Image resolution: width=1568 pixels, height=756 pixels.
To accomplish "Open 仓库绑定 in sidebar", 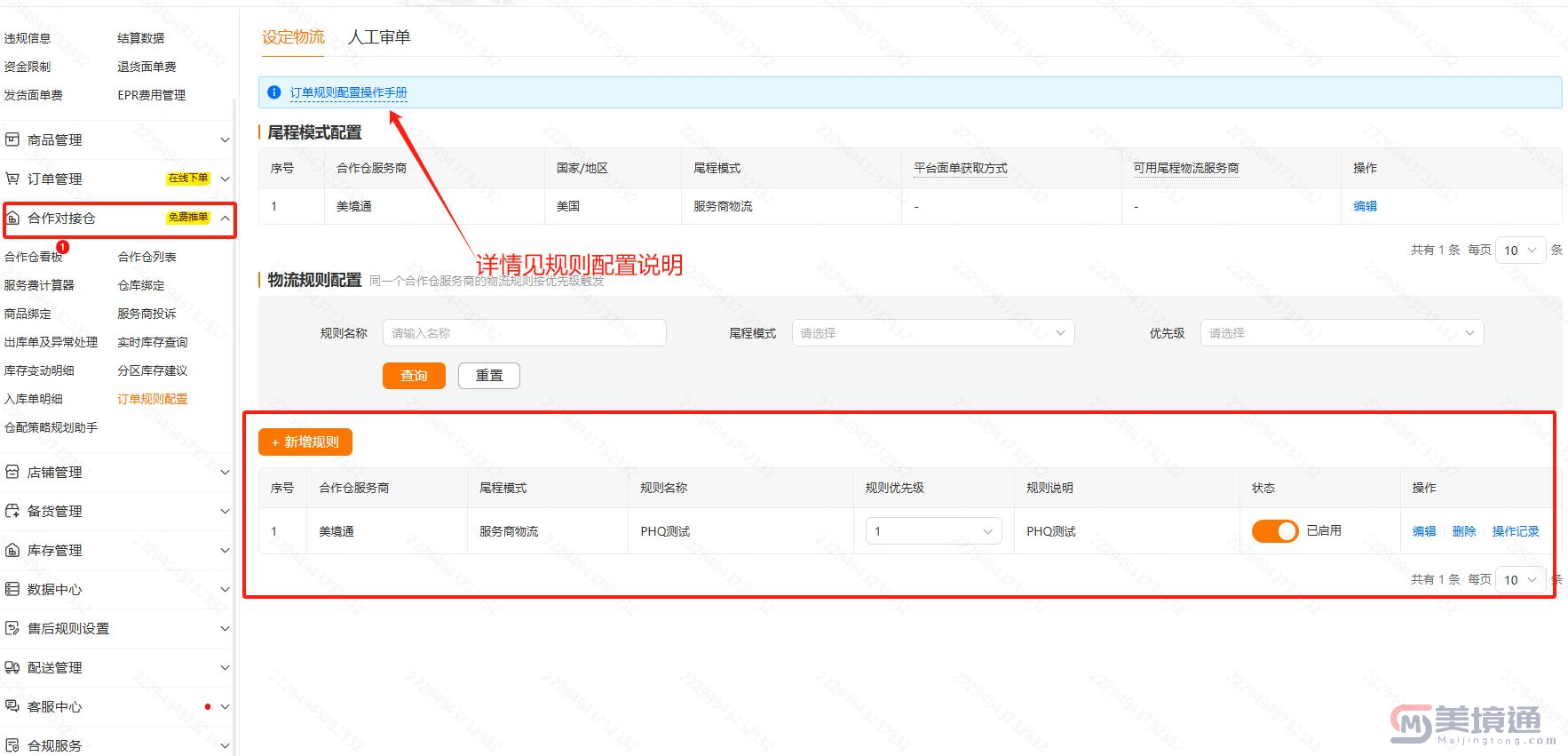I will (x=141, y=285).
